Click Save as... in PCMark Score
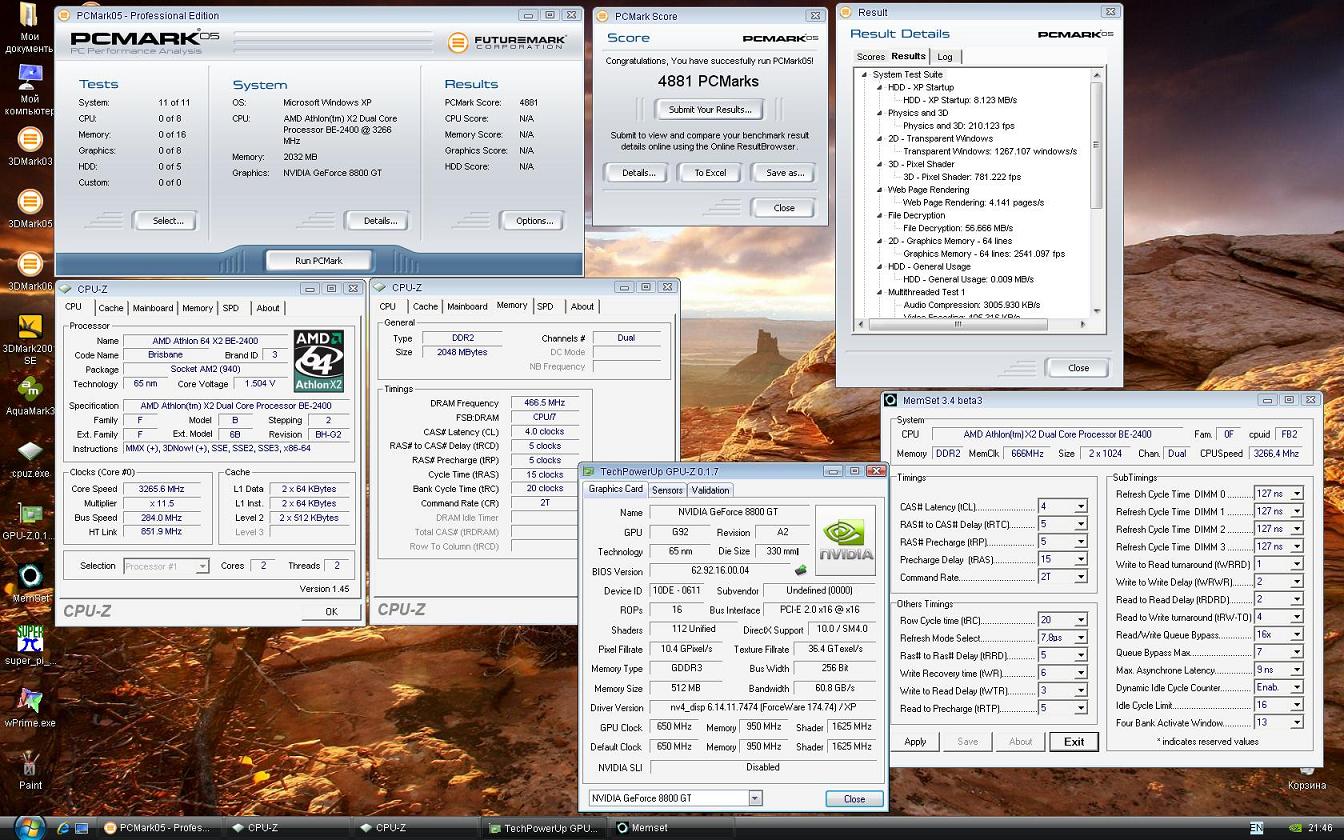Viewport: 1344px width, 840px height. (x=784, y=173)
